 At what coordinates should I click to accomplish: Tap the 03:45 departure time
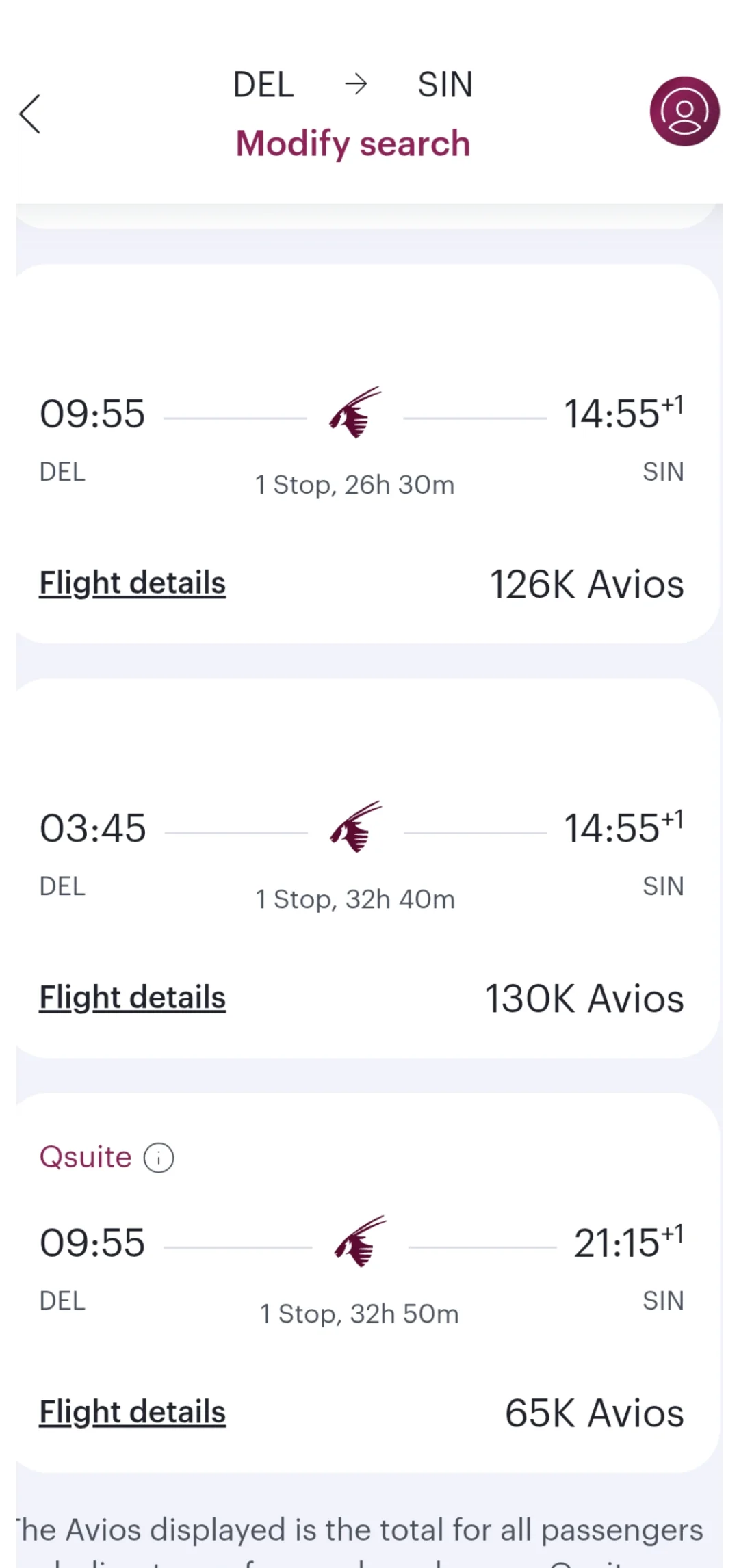pos(93,828)
